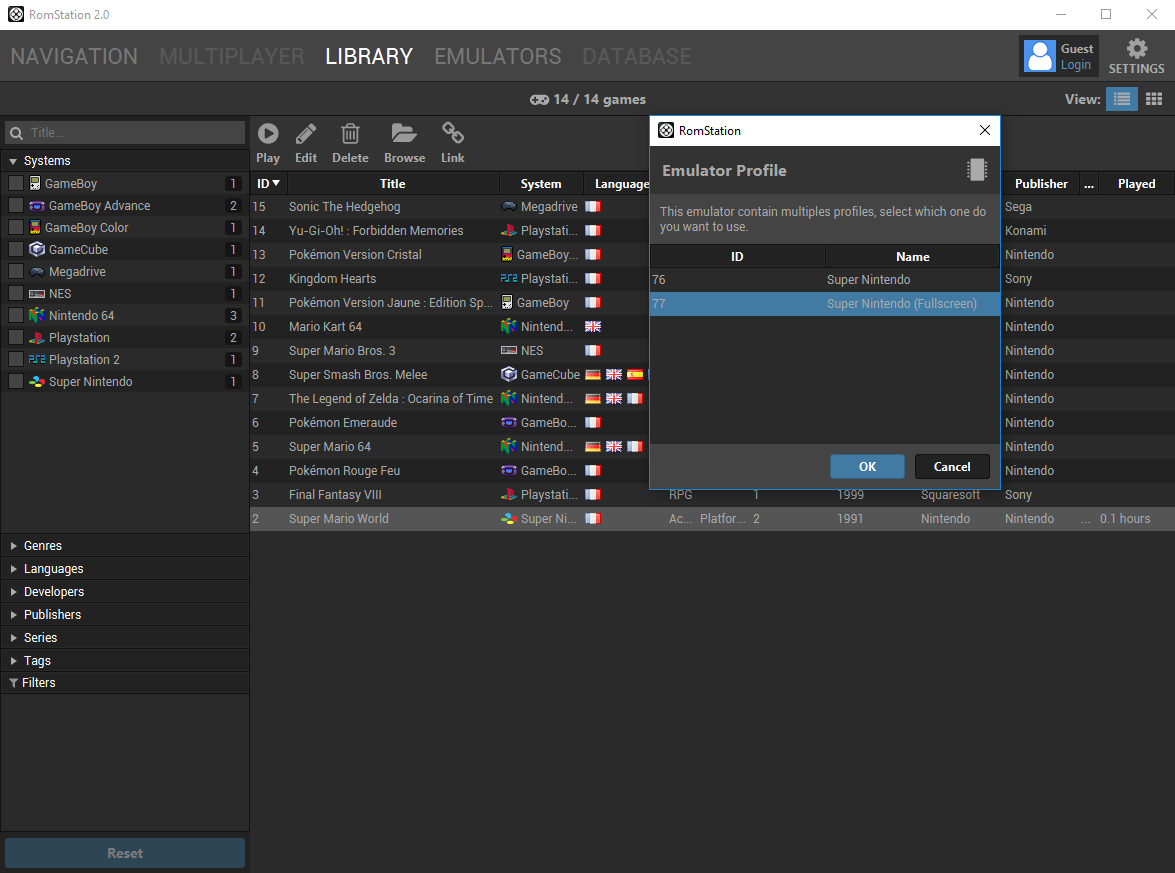
Task: Check the Megadrive checkbox
Action: coord(16,271)
